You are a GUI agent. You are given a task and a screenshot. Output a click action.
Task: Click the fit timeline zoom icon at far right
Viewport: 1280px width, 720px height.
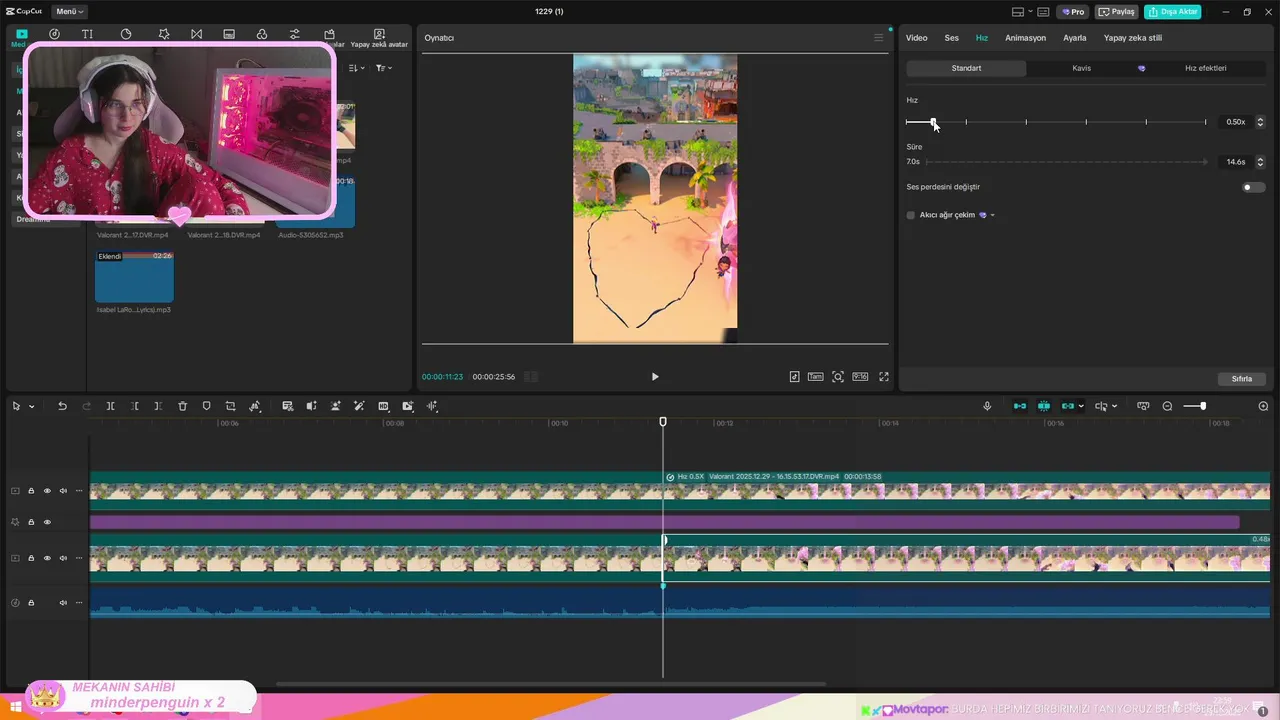pyautogui.click(x=1263, y=406)
